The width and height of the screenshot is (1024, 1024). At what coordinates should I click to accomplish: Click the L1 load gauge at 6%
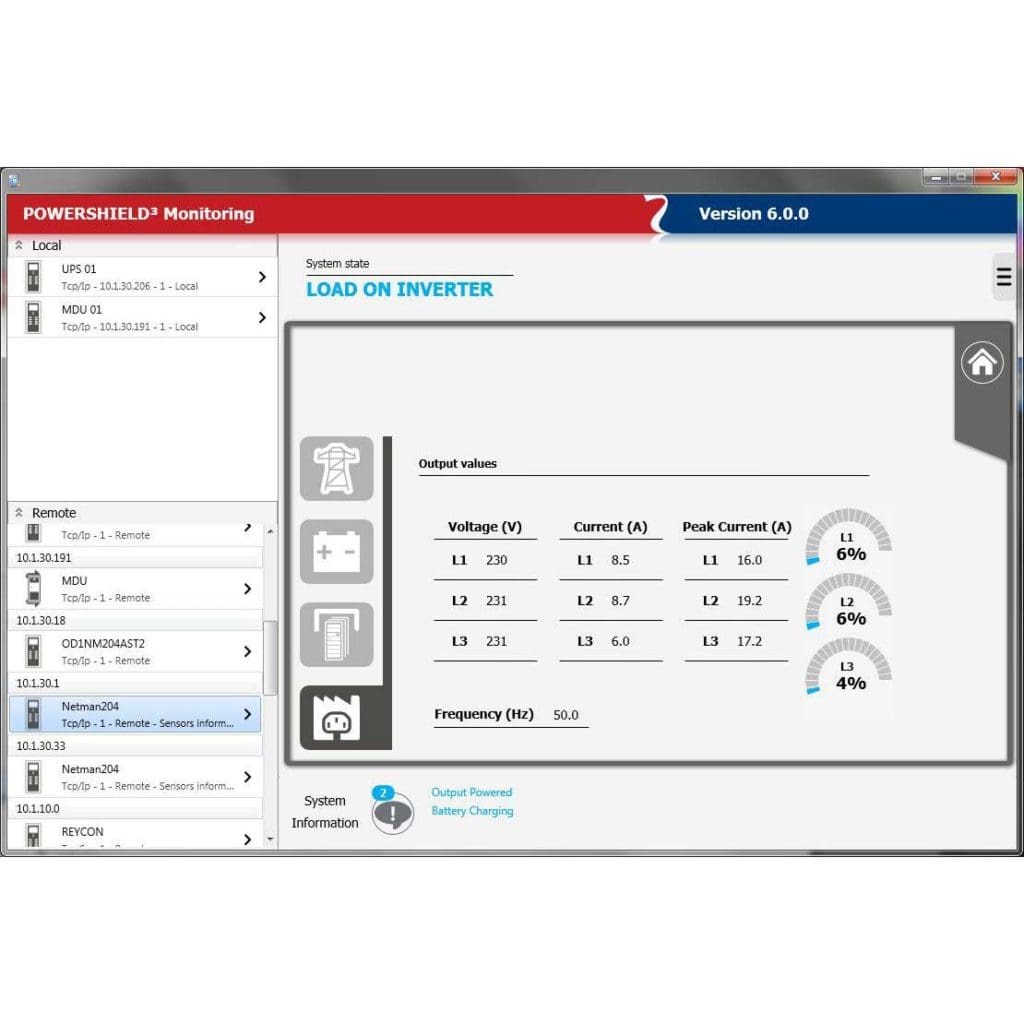click(848, 536)
